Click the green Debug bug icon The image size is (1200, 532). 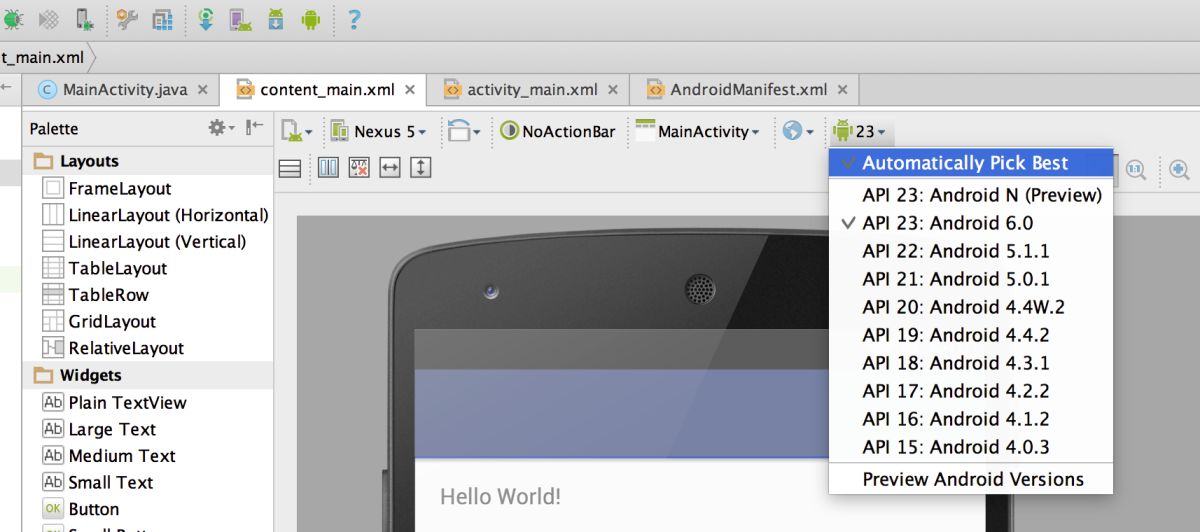tap(13, 18)
